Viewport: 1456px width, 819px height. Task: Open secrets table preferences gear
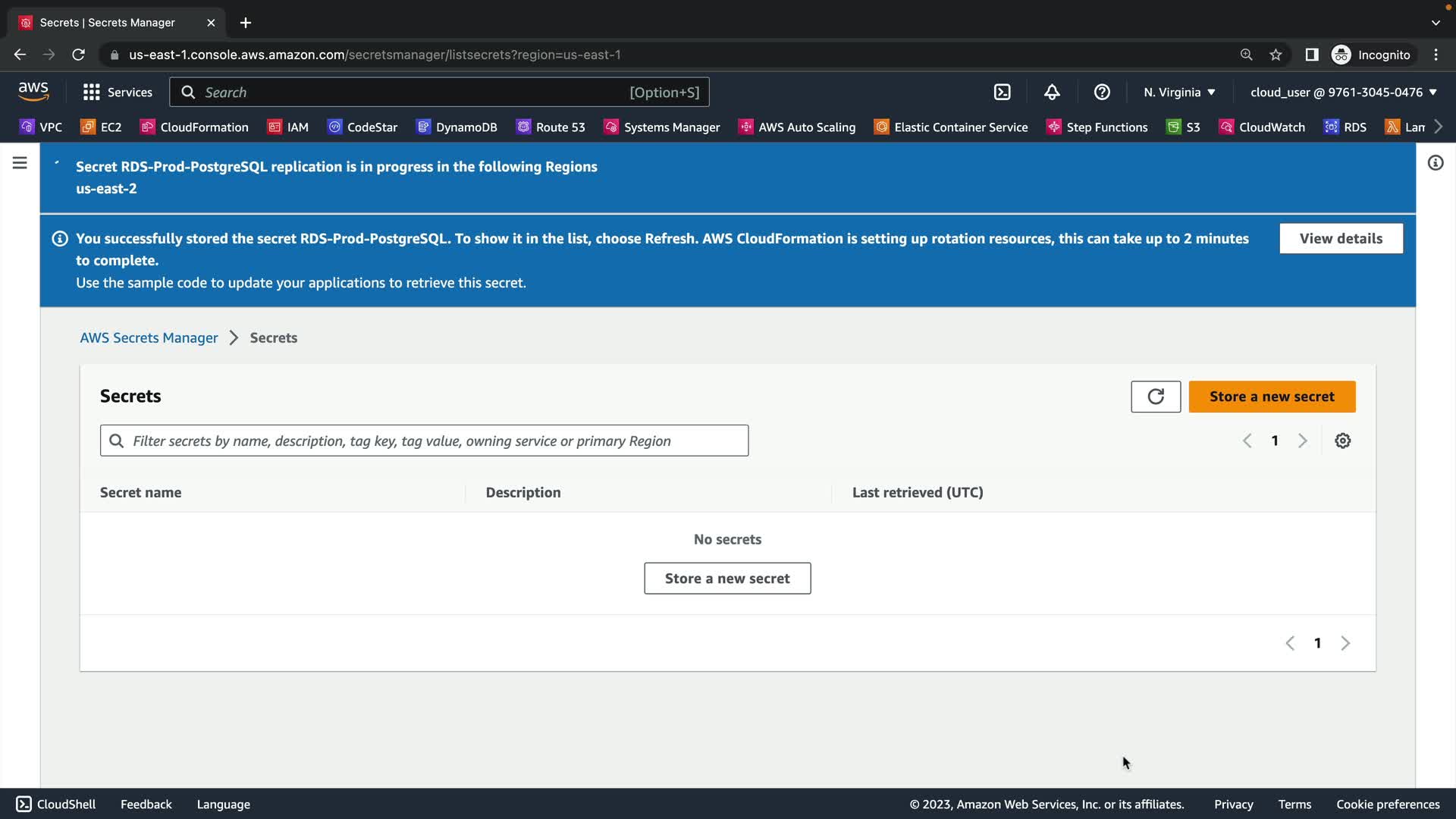coord(1342,441)
